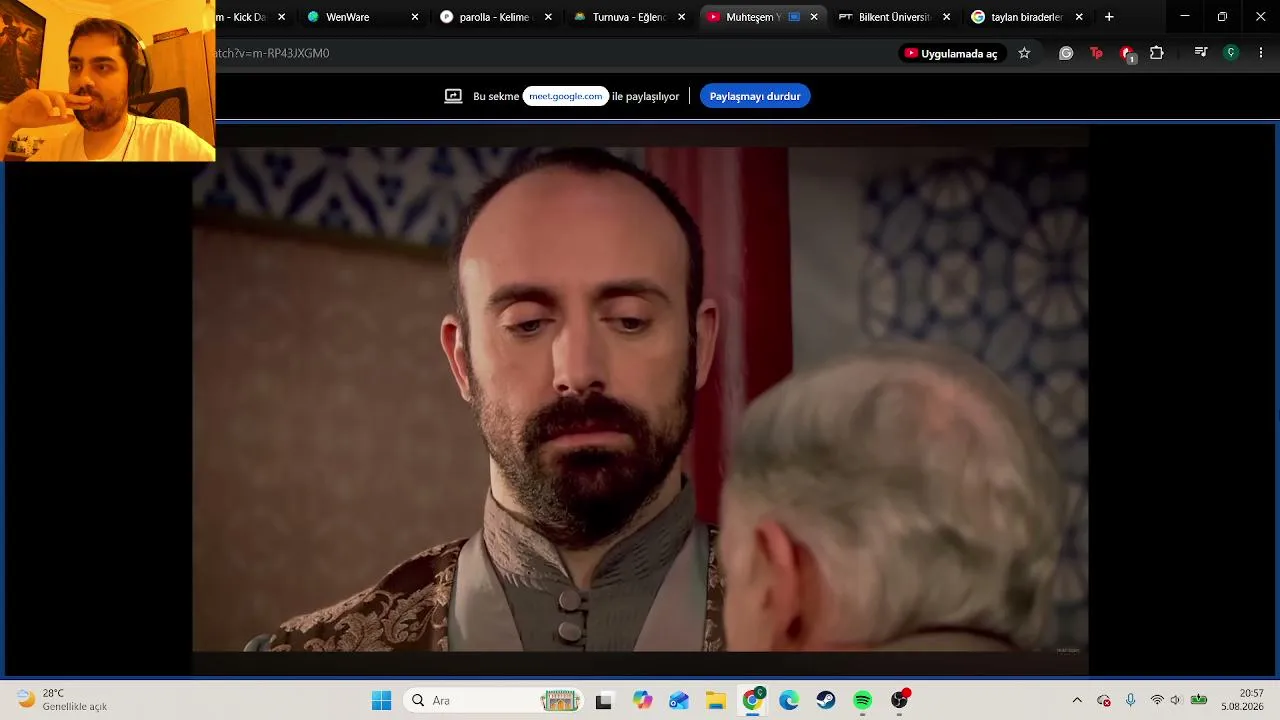The height and width of the screenshot is (720, 1280).
Task: Click the green battery icon in tray
Action: 1198,701
